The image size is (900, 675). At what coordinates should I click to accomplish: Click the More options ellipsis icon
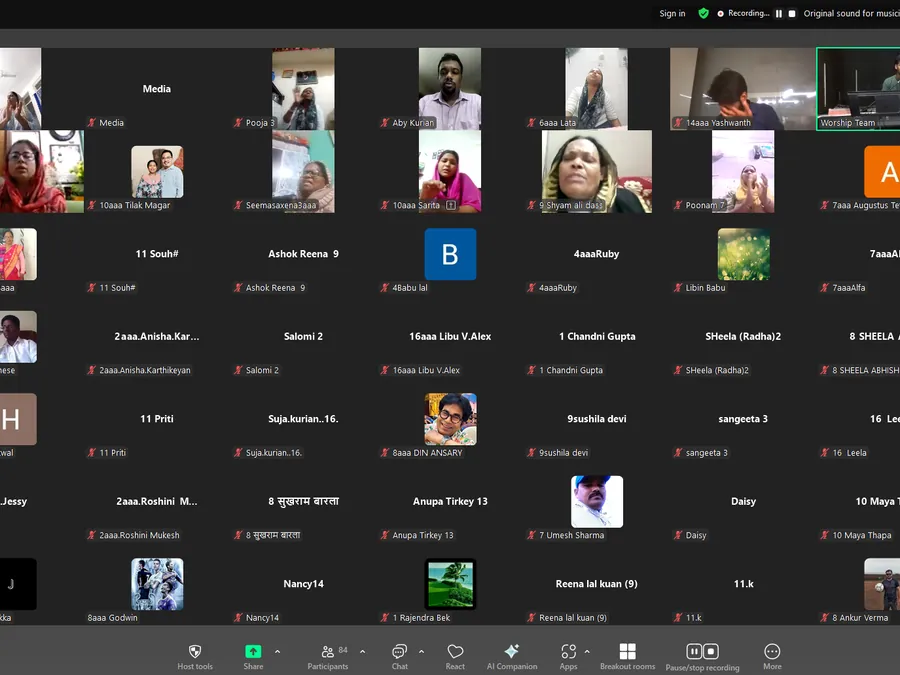coord(772,651)
